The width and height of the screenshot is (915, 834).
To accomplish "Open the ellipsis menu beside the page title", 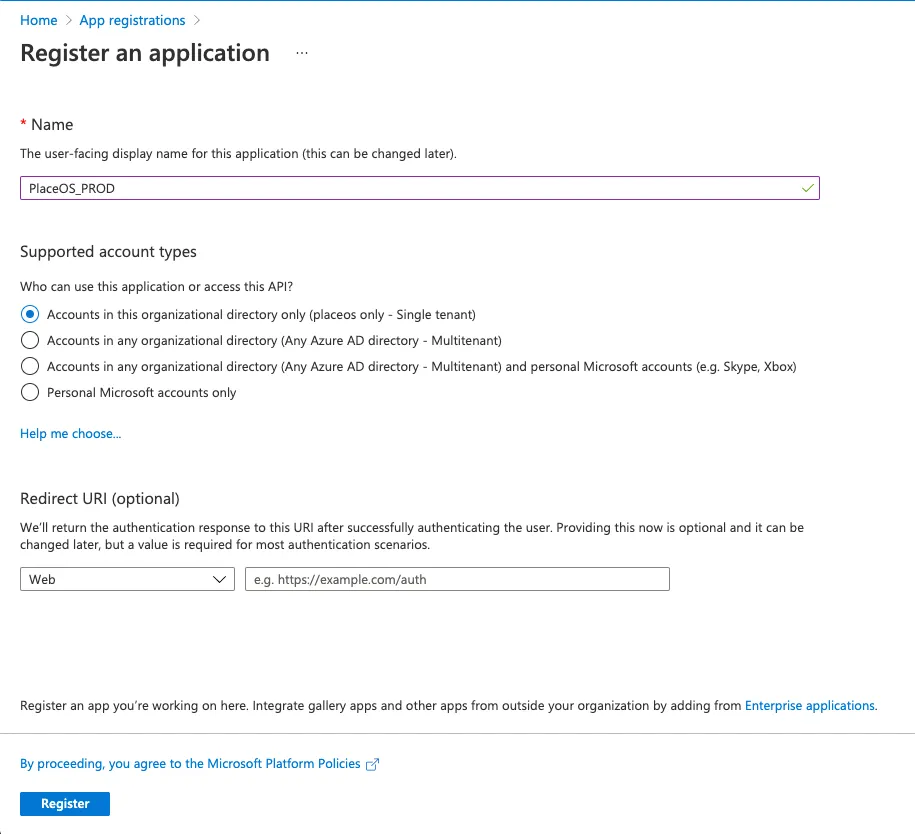I will (302, 54).
